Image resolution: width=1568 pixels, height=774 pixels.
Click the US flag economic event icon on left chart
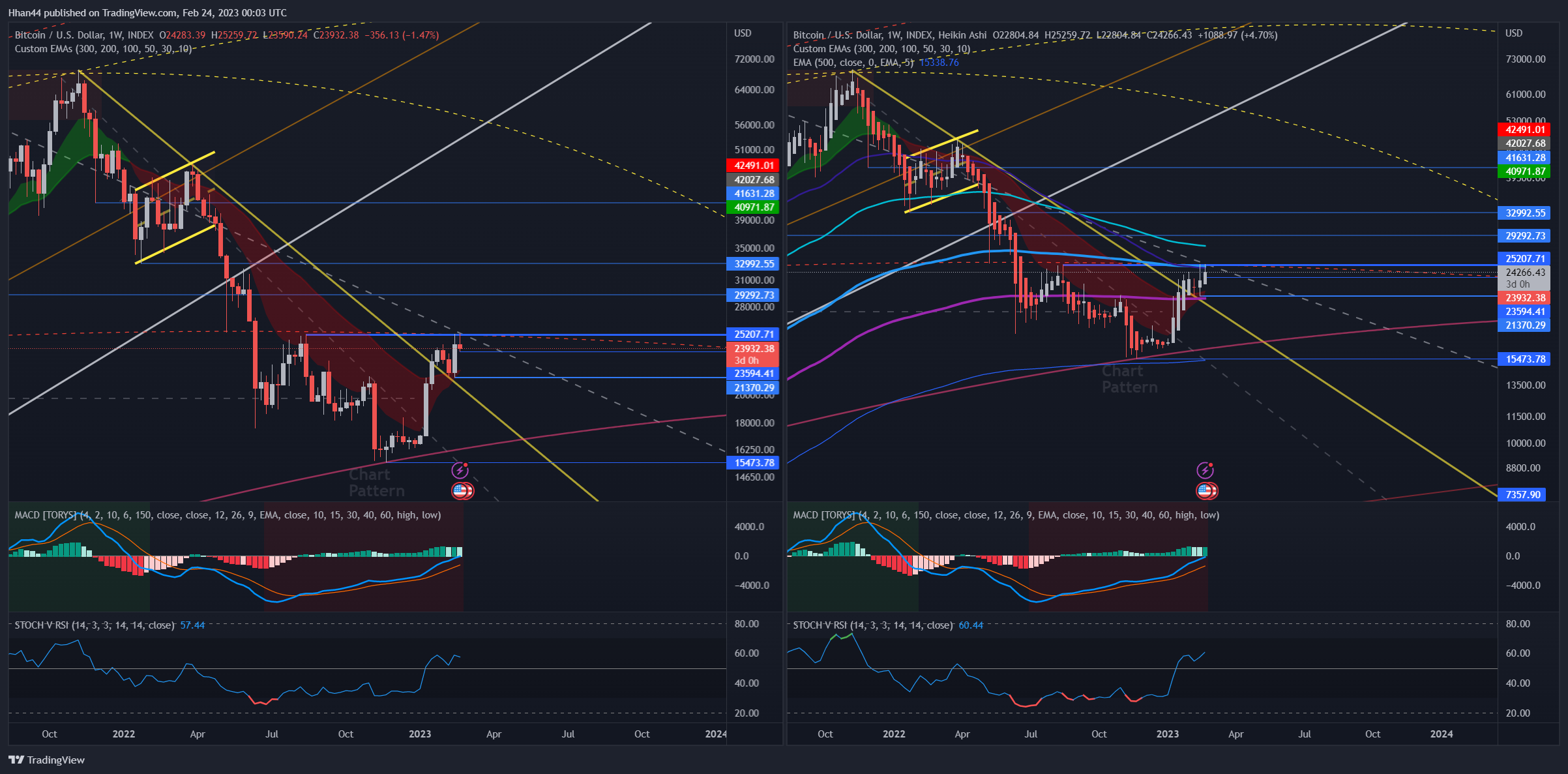tap(462, 490)
